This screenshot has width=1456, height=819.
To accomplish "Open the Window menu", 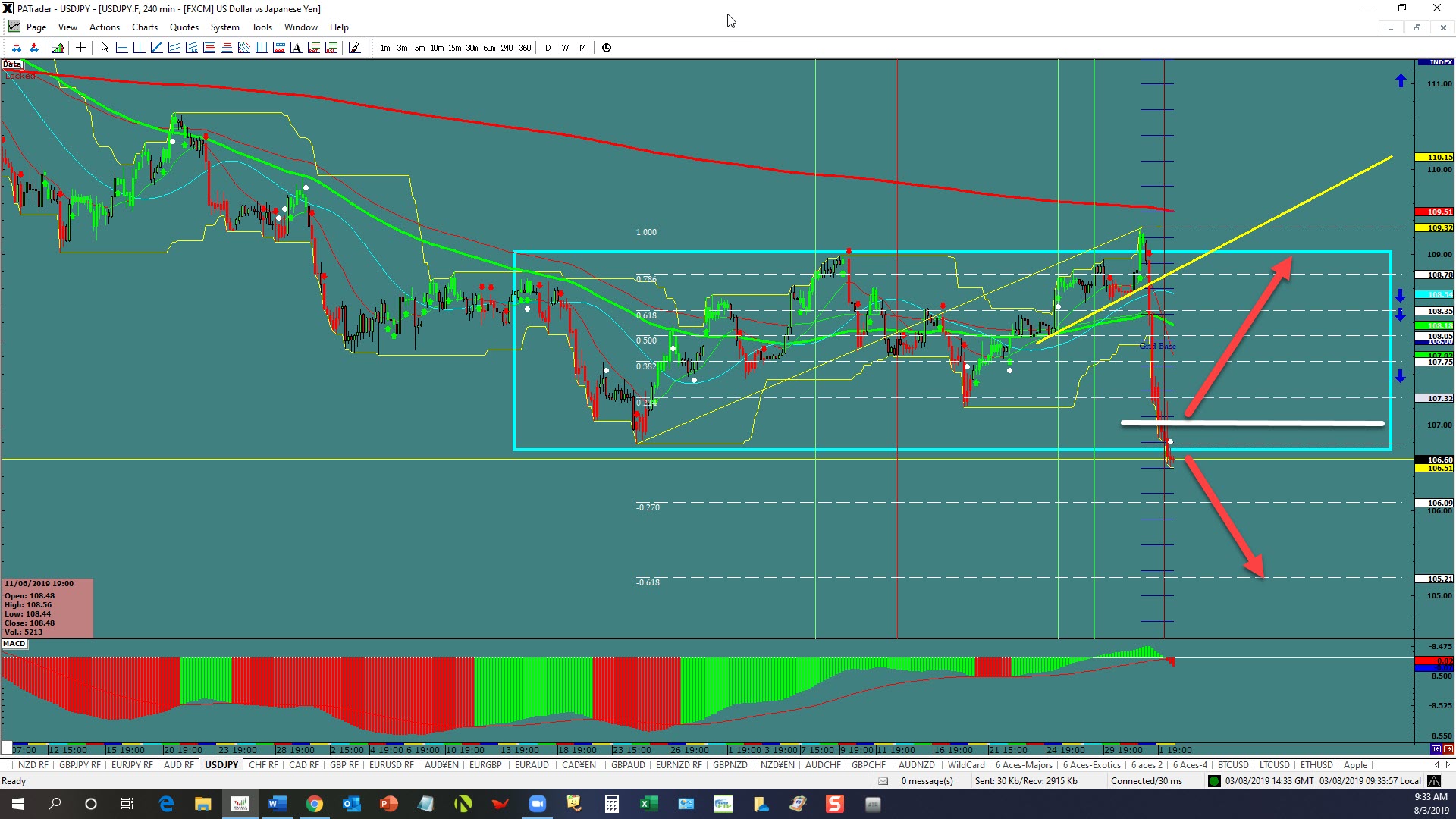I will tap(301, 27).
